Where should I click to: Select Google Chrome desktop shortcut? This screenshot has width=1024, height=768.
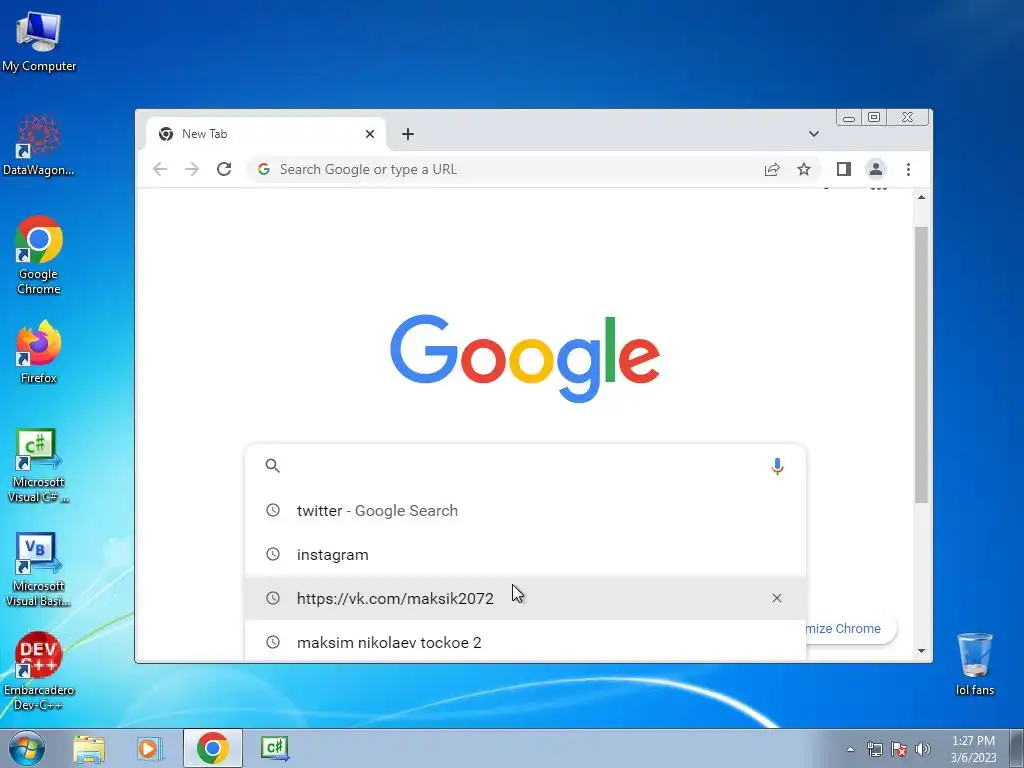click(39, 255)
